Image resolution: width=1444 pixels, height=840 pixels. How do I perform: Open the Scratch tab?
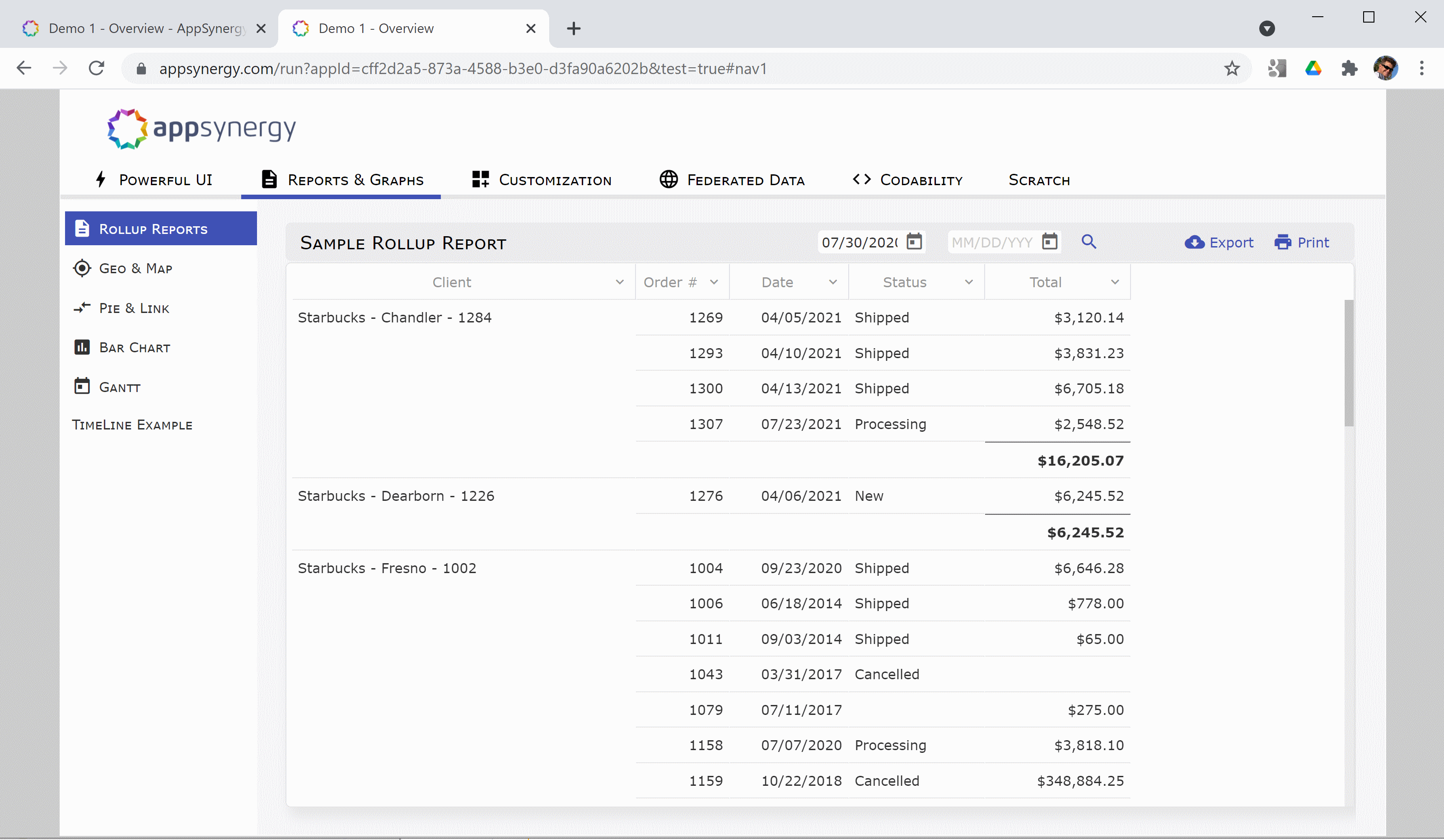pos(1039,180)
